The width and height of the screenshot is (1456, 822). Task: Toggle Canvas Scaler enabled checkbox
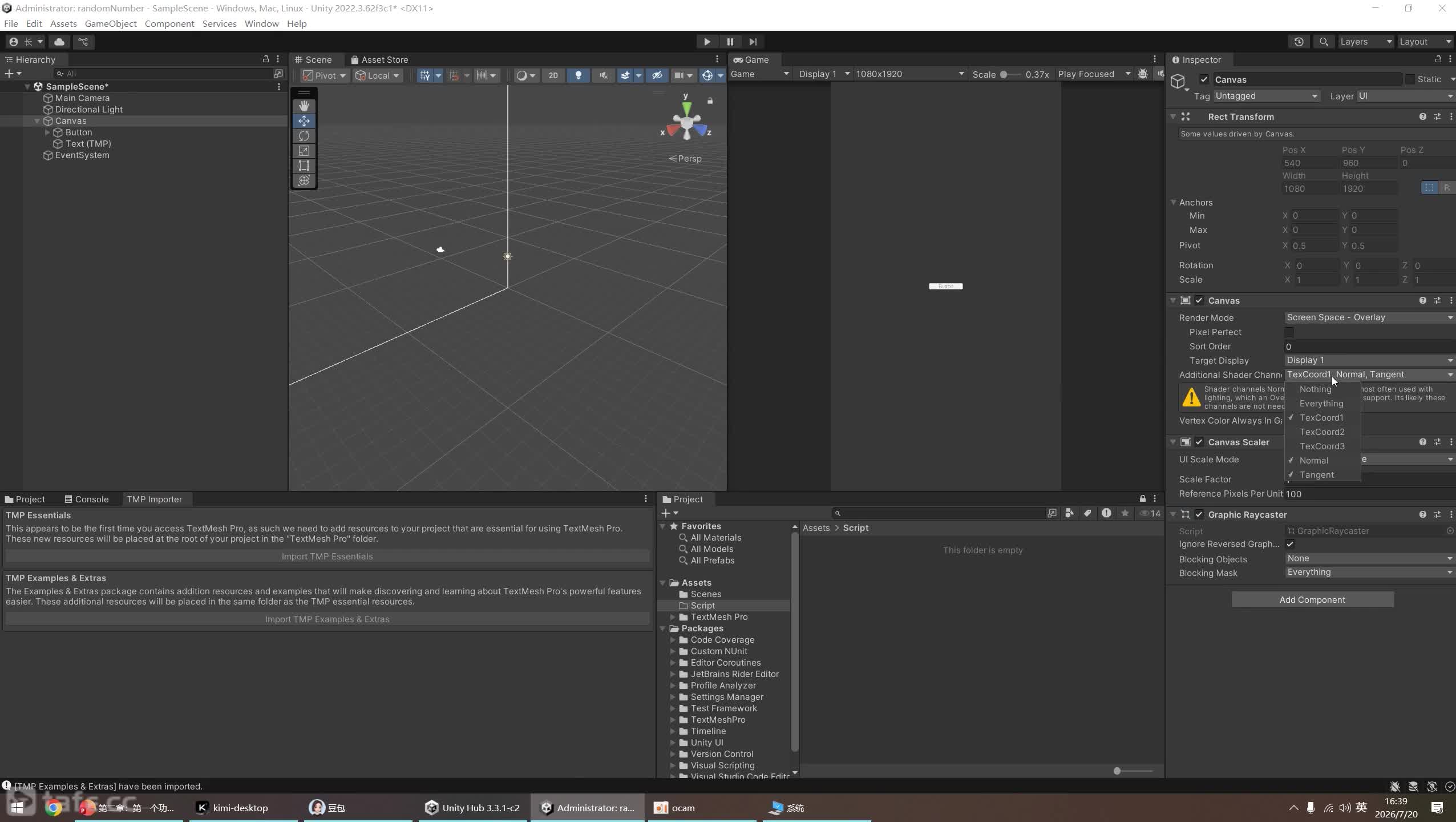(1199, 442)
